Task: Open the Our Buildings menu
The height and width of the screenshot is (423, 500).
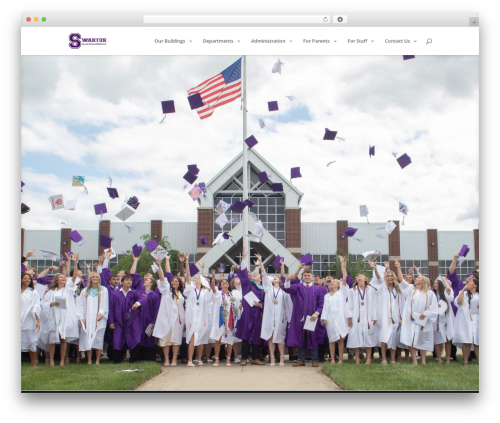Action: 170,41
